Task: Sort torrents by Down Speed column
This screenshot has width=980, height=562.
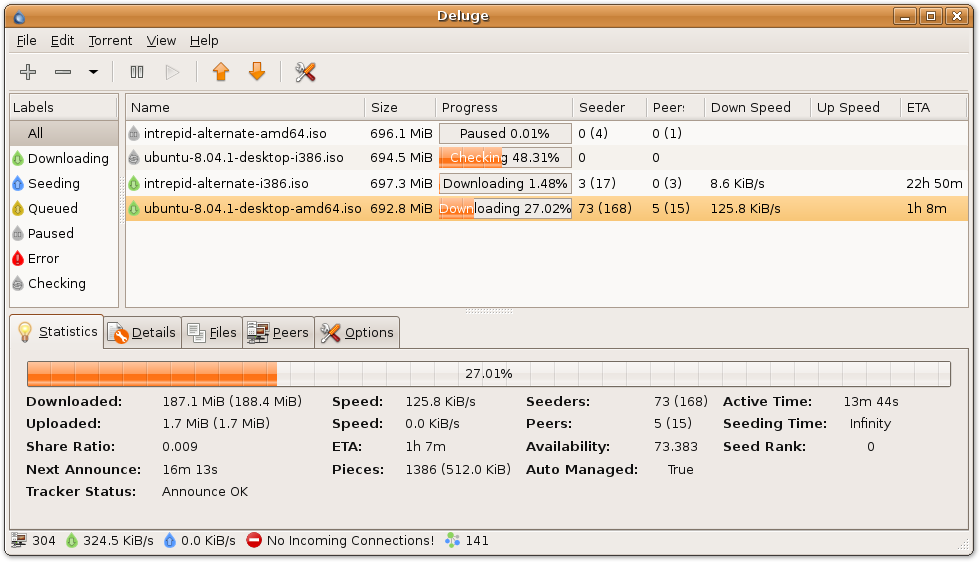Action: coord(757,108)
